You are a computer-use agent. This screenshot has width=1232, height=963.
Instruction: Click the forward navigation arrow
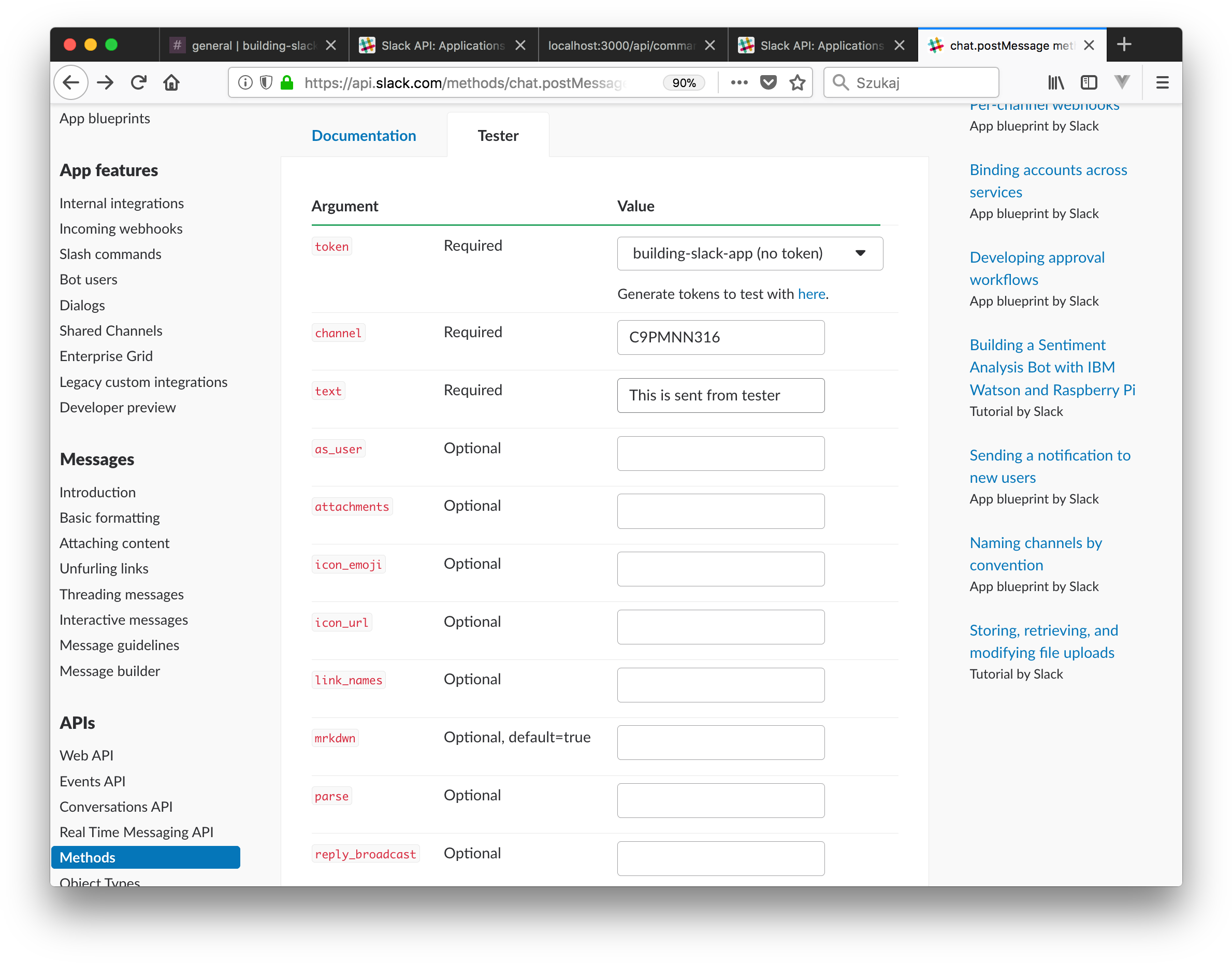105,82
